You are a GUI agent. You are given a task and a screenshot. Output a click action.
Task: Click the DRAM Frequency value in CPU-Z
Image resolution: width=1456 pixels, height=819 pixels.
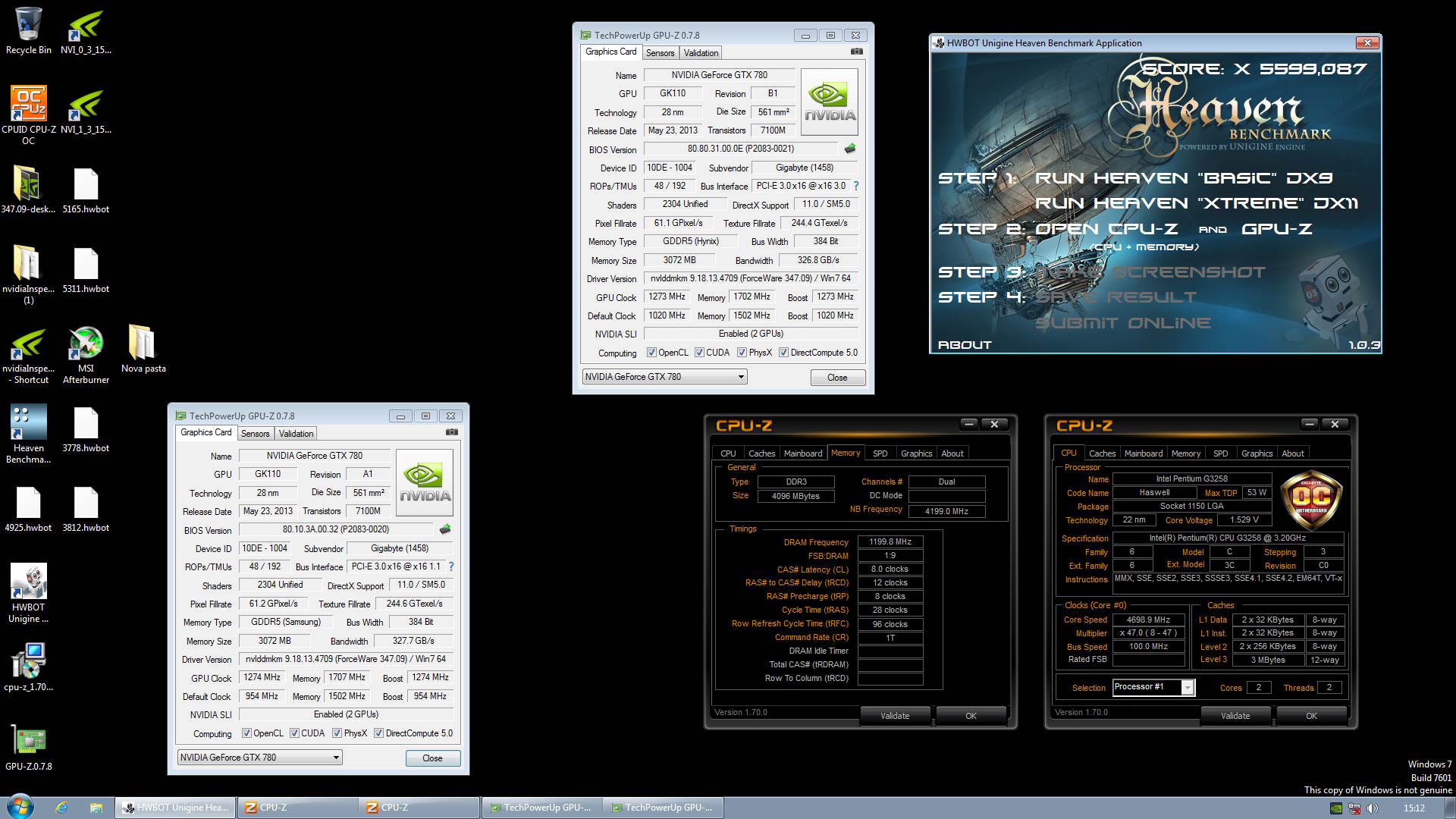click(x=890, y=542)
